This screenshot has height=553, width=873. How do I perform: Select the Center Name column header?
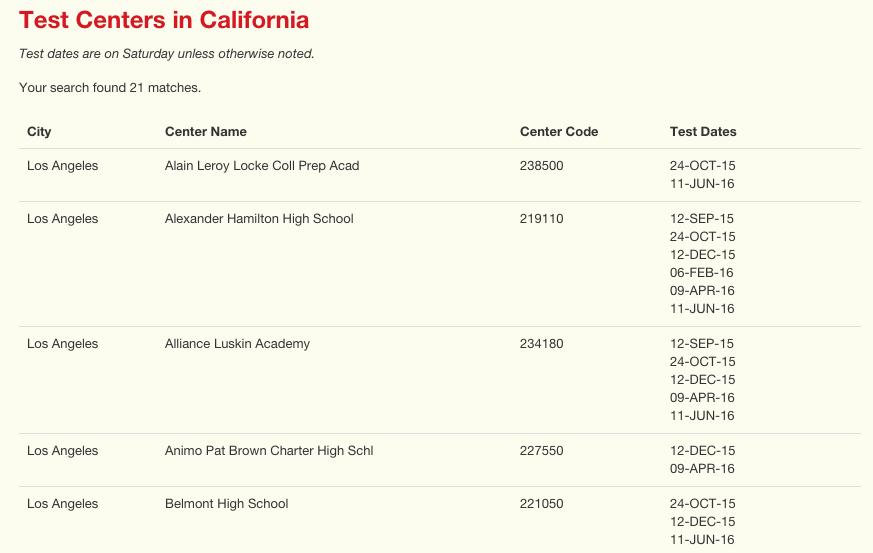tap(205, 131)
